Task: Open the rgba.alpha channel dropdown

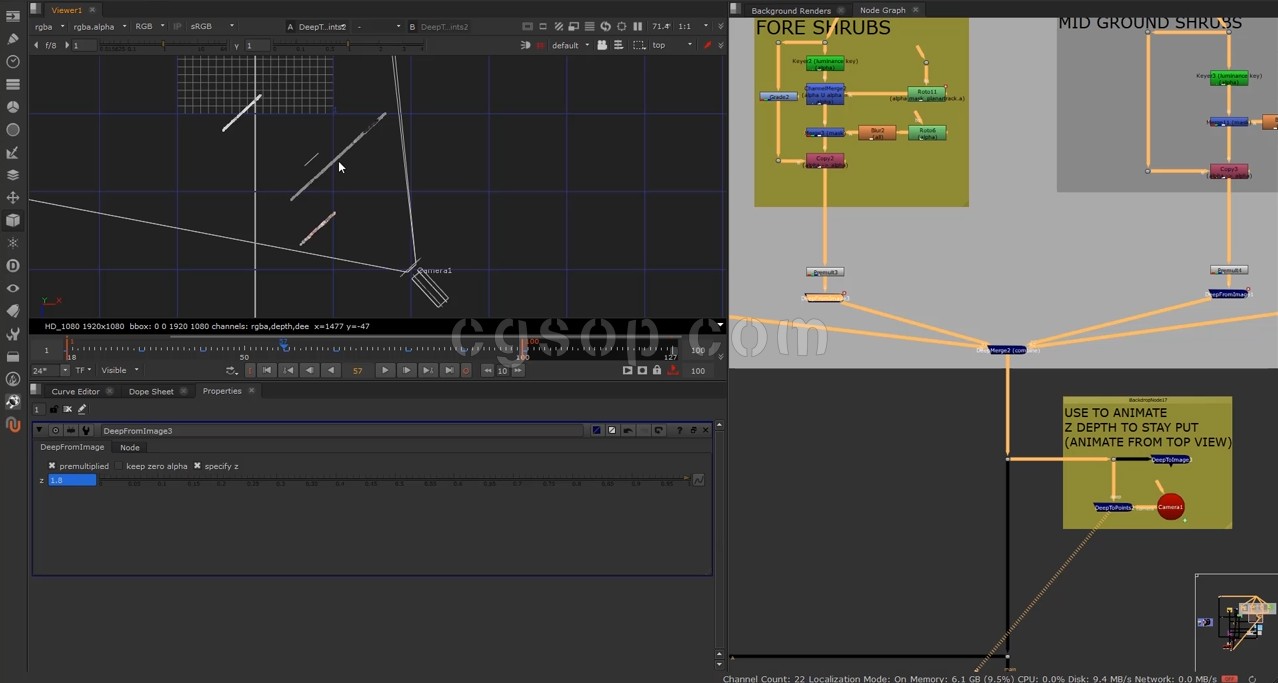Action: [100, 27]
